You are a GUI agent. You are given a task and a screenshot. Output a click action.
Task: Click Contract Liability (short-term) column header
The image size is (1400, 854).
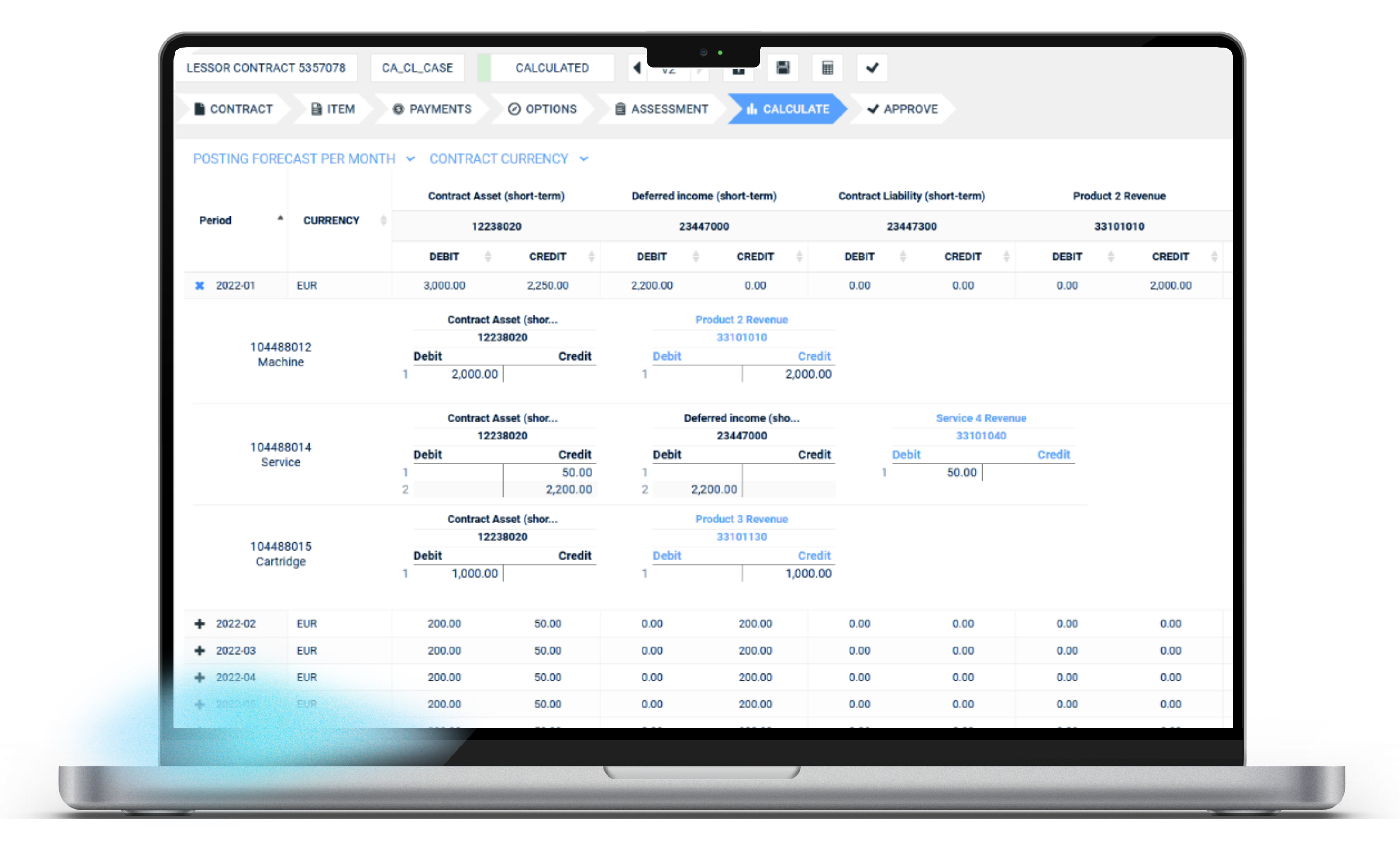911,195
